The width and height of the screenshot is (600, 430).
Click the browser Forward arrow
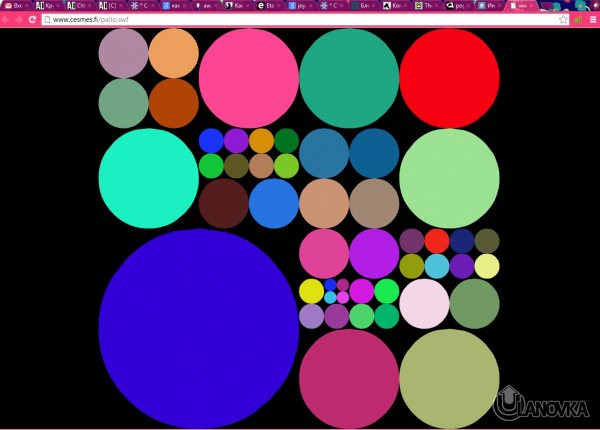(x=19, y=20)
